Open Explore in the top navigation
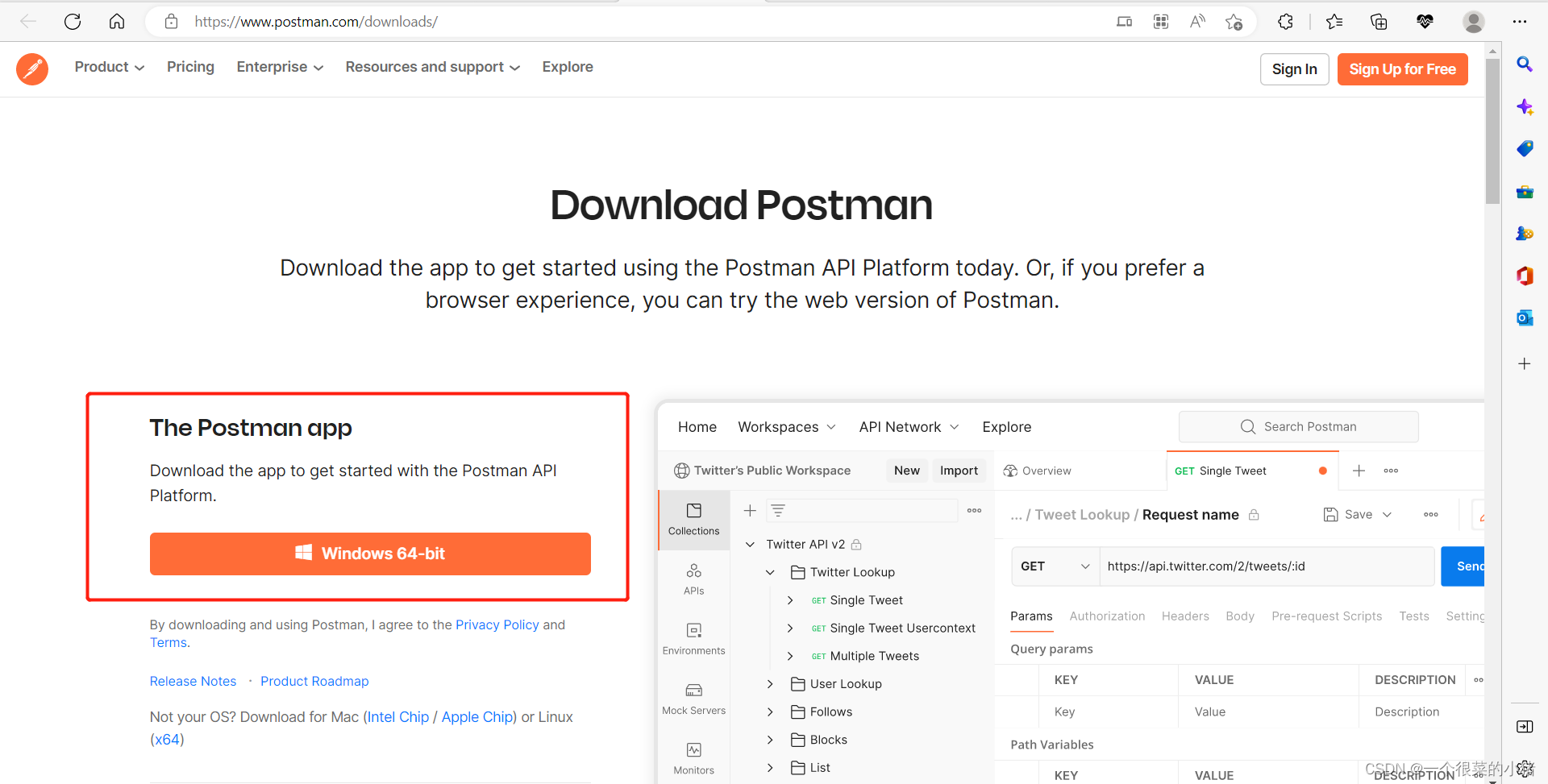1548x784 pixels. (568, 67)
